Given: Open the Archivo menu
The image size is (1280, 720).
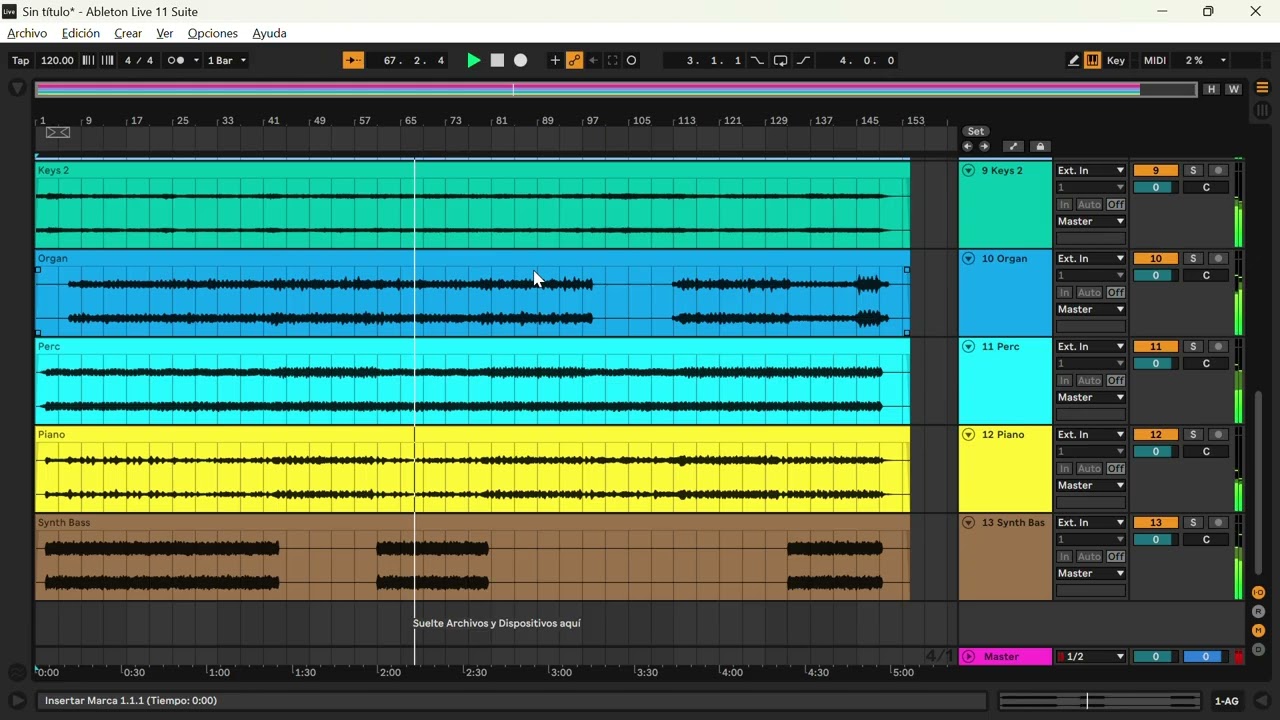Looking at the screenshot, I should [27, 33].
